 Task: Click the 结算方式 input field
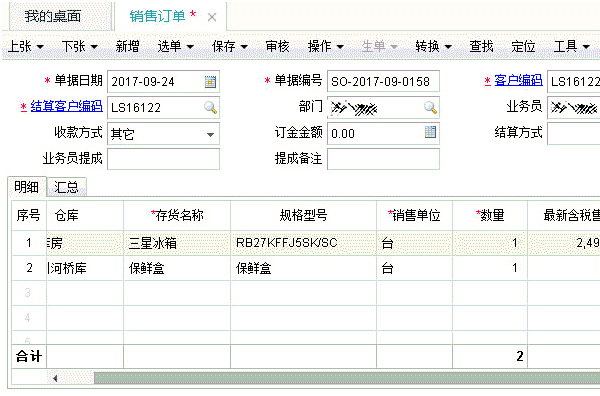coord(574,134)
